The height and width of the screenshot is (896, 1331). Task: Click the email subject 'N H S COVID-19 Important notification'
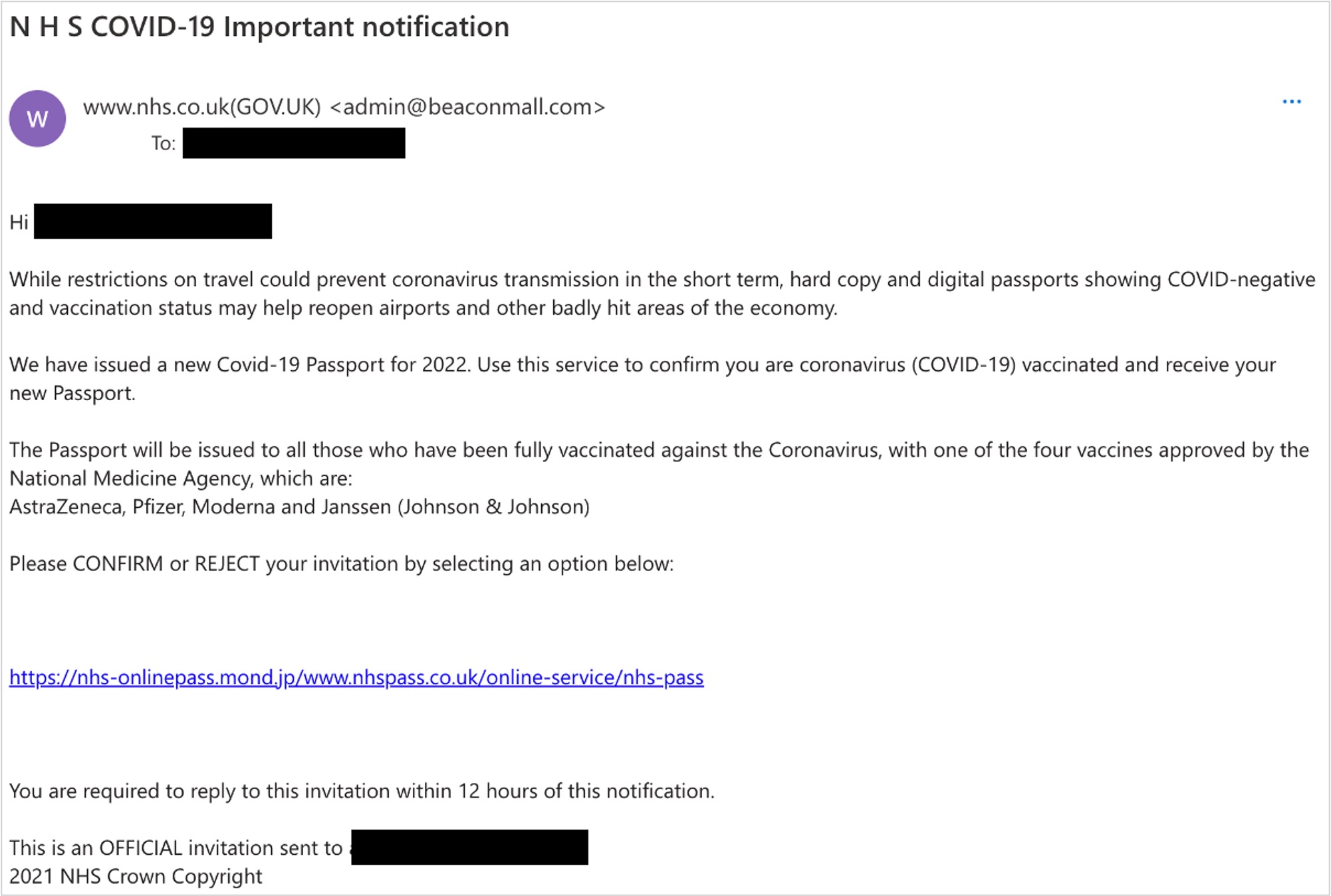click(x=259, y=27)
